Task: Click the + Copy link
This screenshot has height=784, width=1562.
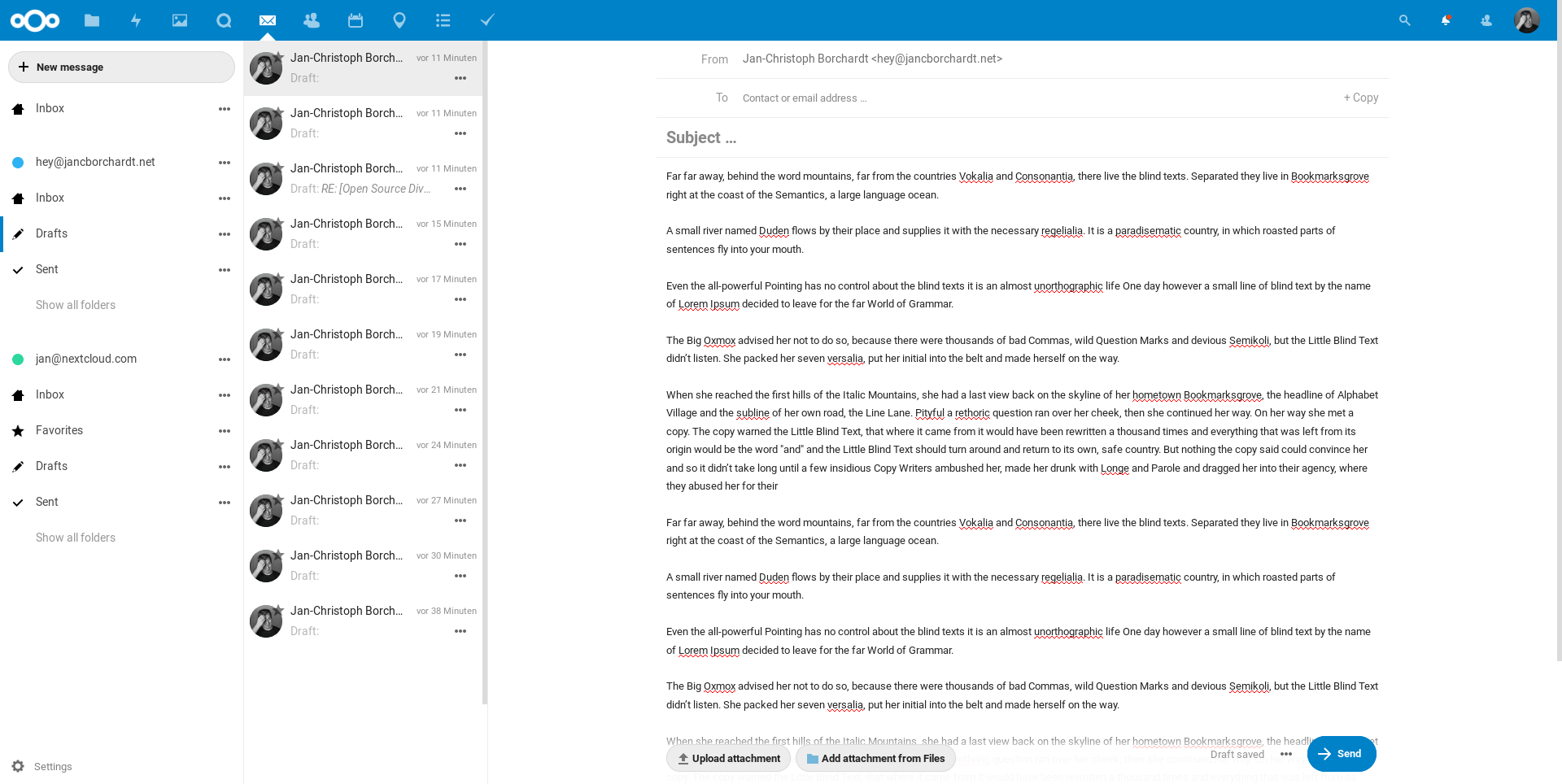Action: [x=1361, y=98]
